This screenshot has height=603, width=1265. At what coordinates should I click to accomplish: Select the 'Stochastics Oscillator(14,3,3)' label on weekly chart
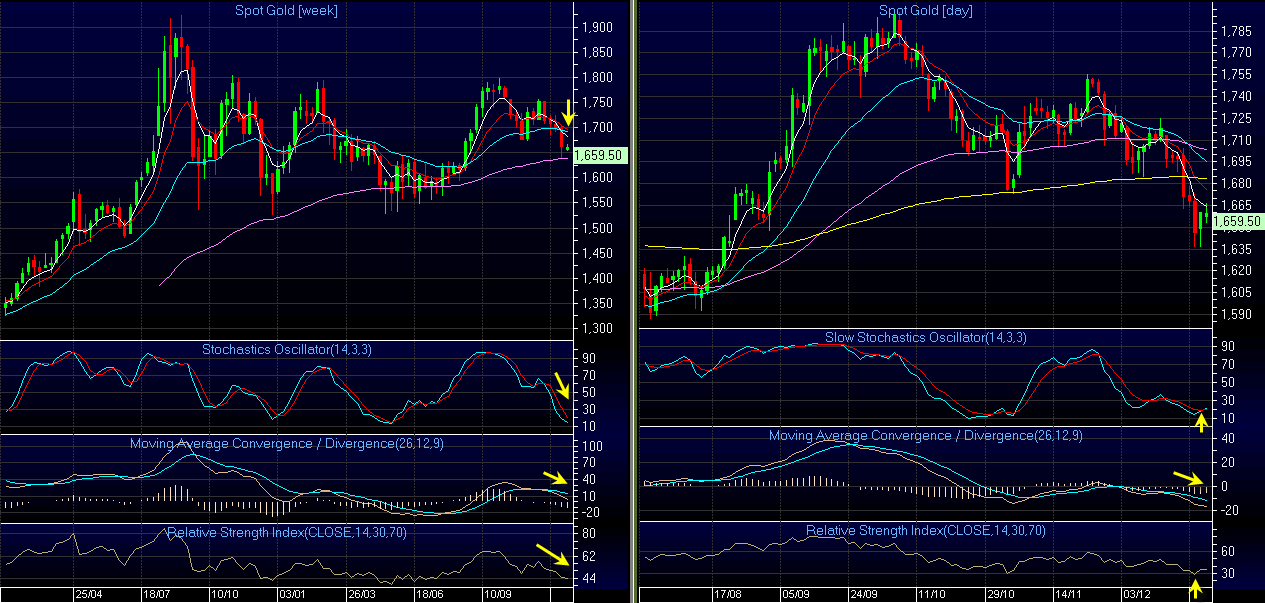coord(286,350)
